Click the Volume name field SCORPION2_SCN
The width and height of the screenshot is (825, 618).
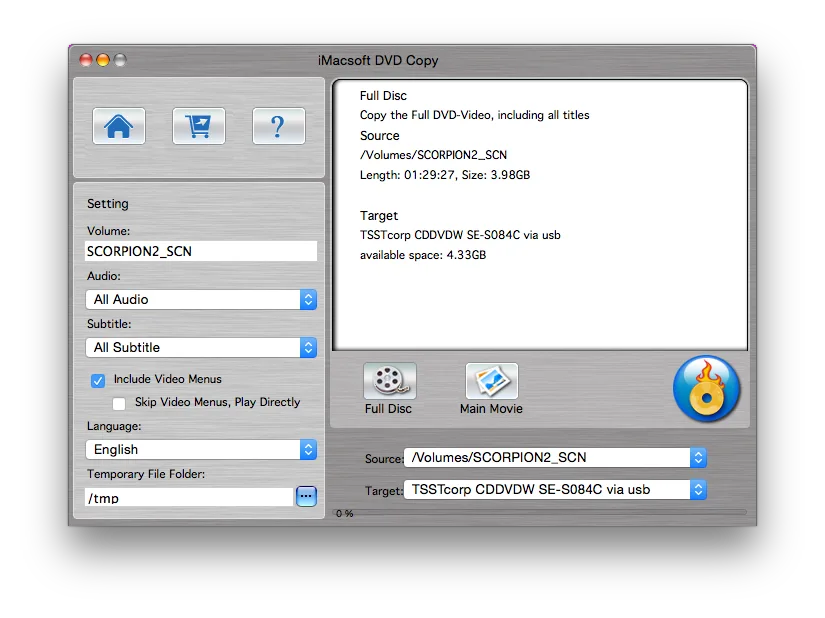click(201, 251)
